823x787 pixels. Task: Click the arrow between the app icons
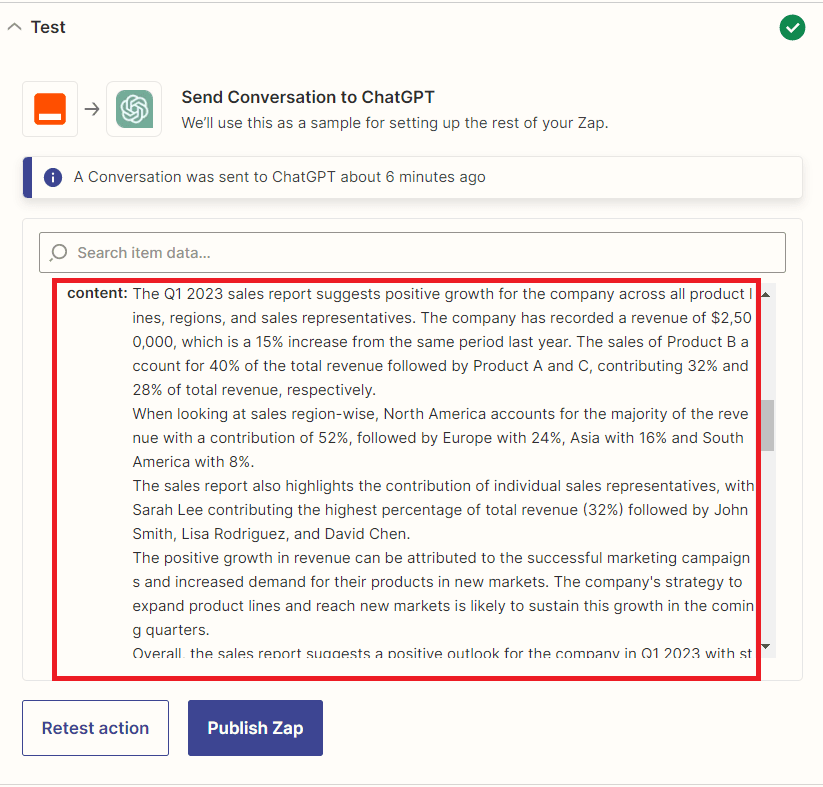[92, 107]
